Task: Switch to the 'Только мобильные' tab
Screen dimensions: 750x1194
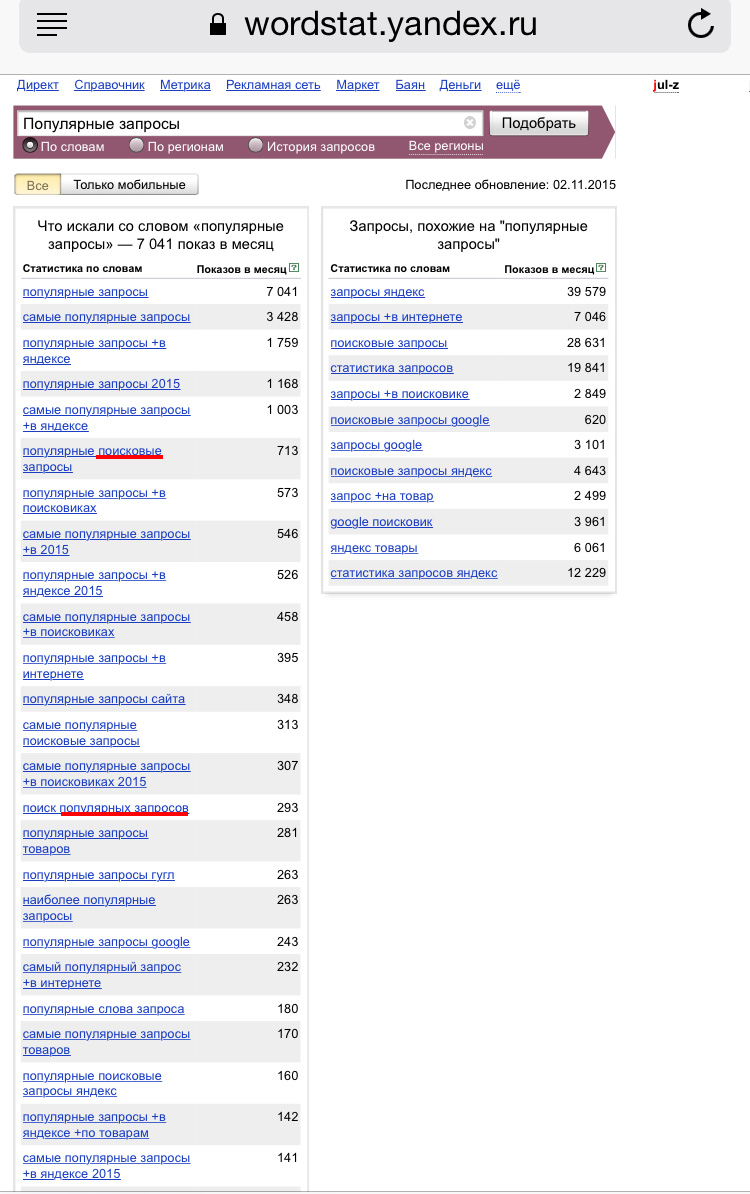Action: [x=129, y=185]
